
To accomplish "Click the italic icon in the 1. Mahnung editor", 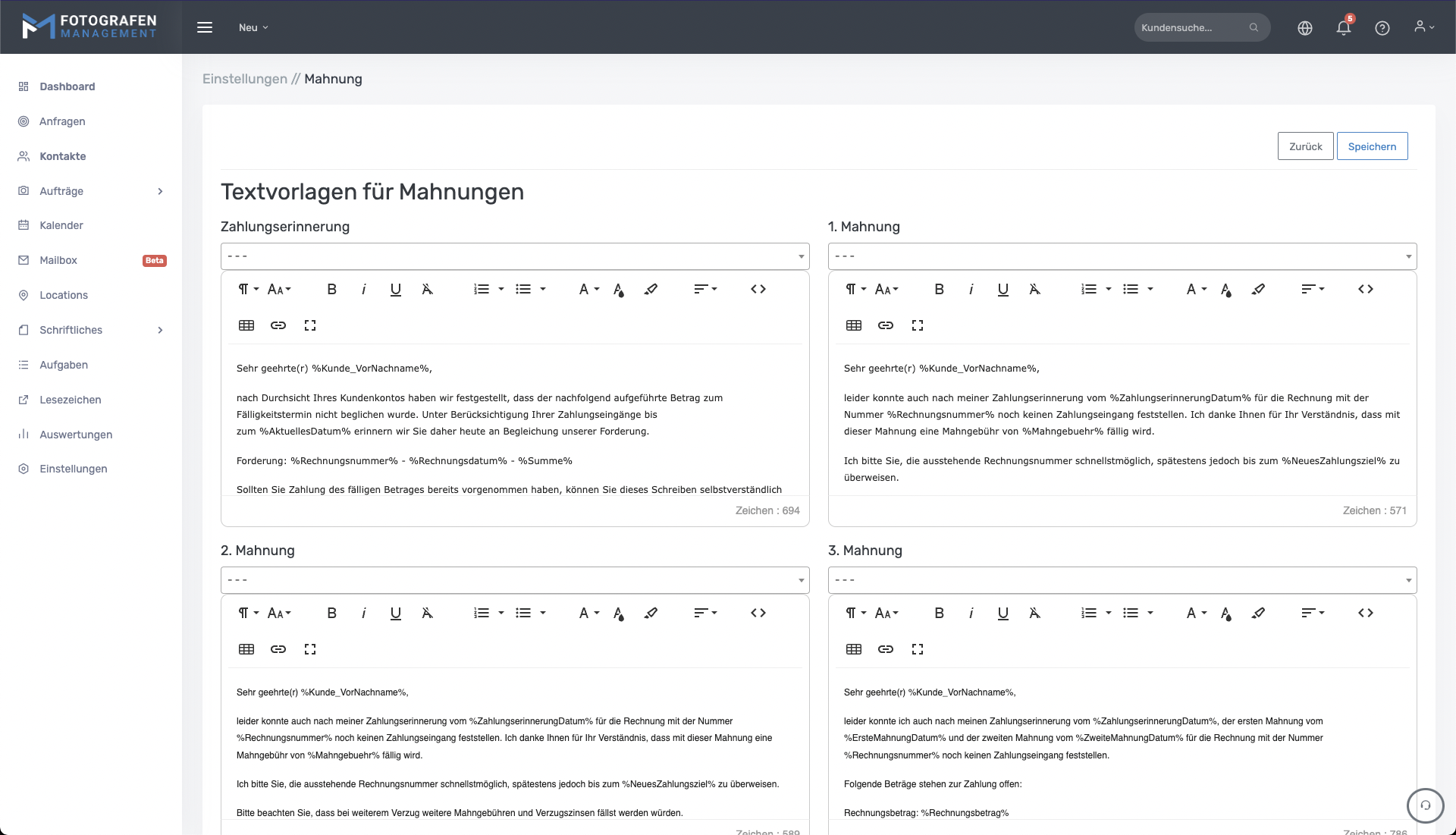I will pyautogui.click(x=971, y=289).
